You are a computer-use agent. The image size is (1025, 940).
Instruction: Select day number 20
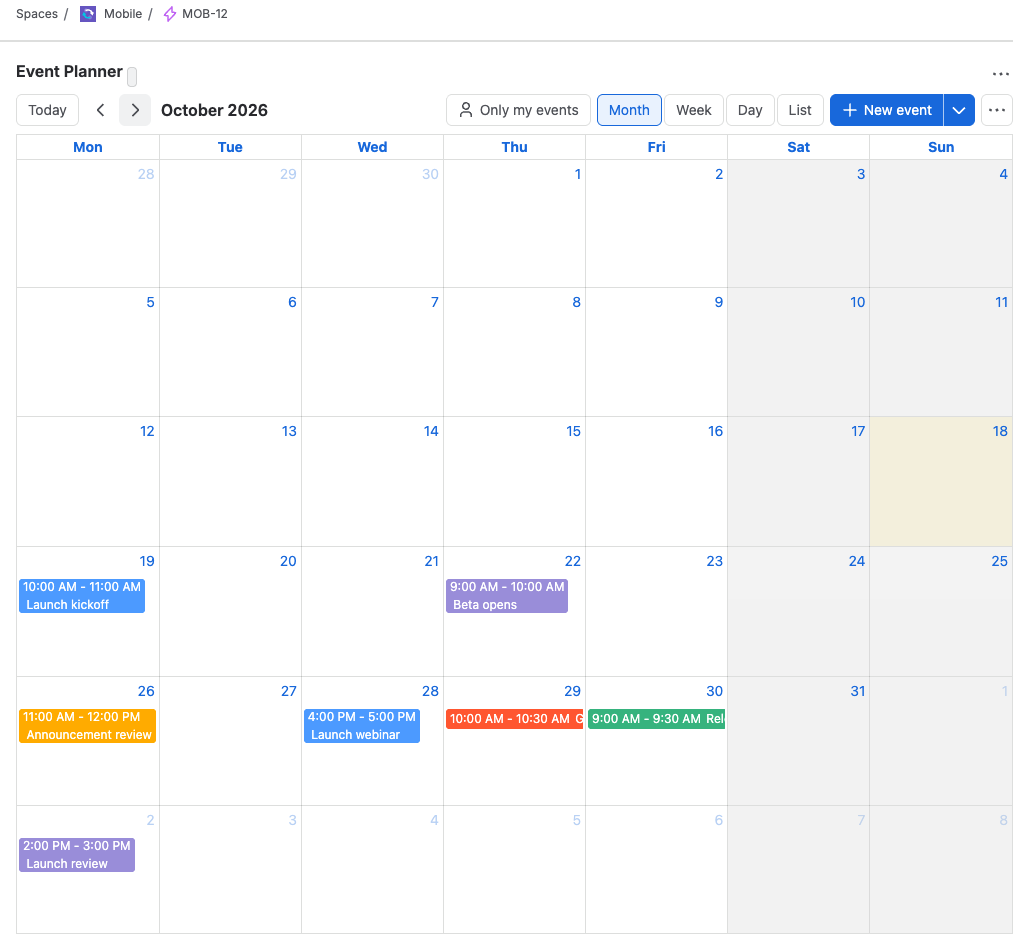(288, 561)
